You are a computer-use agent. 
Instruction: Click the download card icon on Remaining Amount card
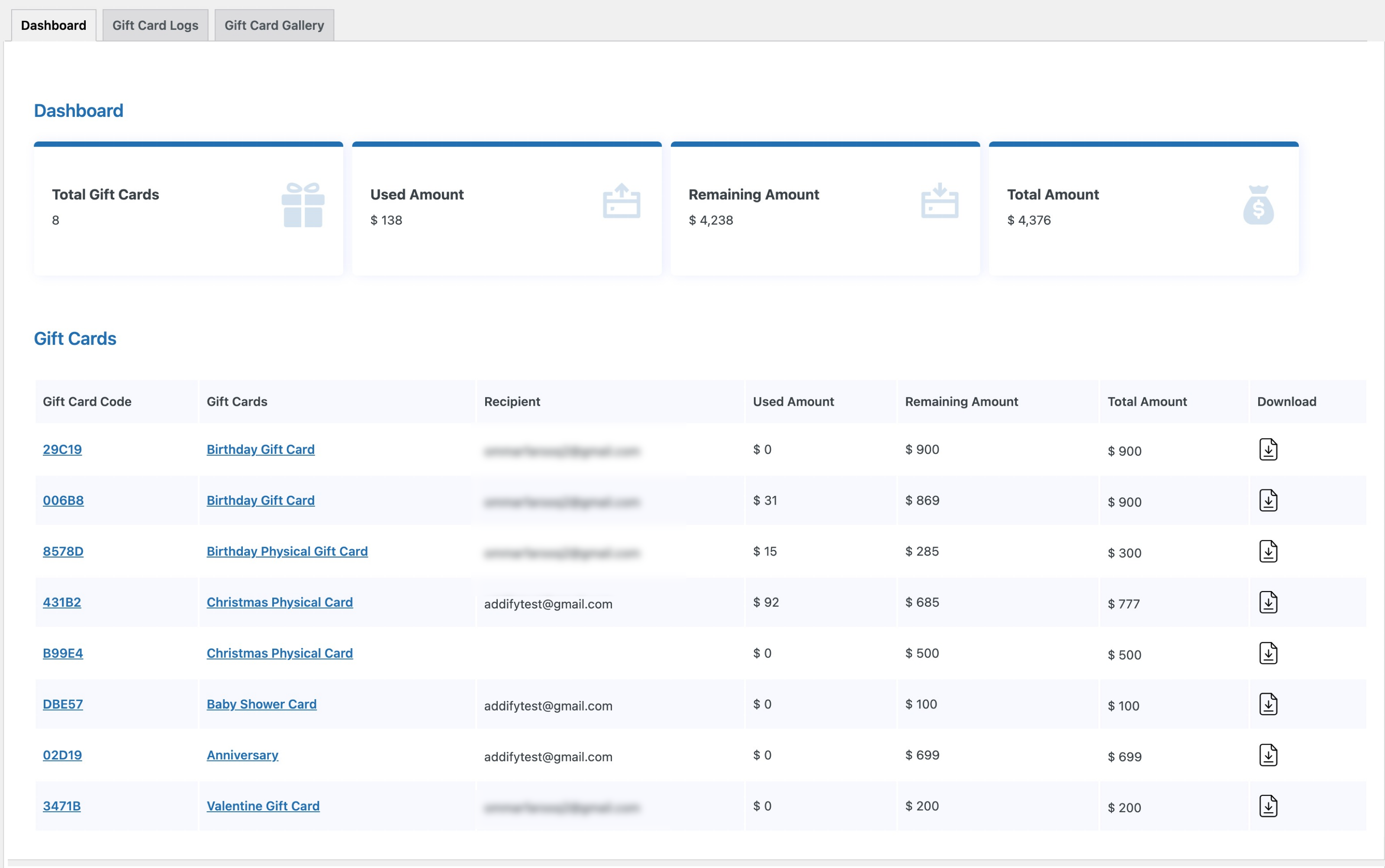[940, 201]
